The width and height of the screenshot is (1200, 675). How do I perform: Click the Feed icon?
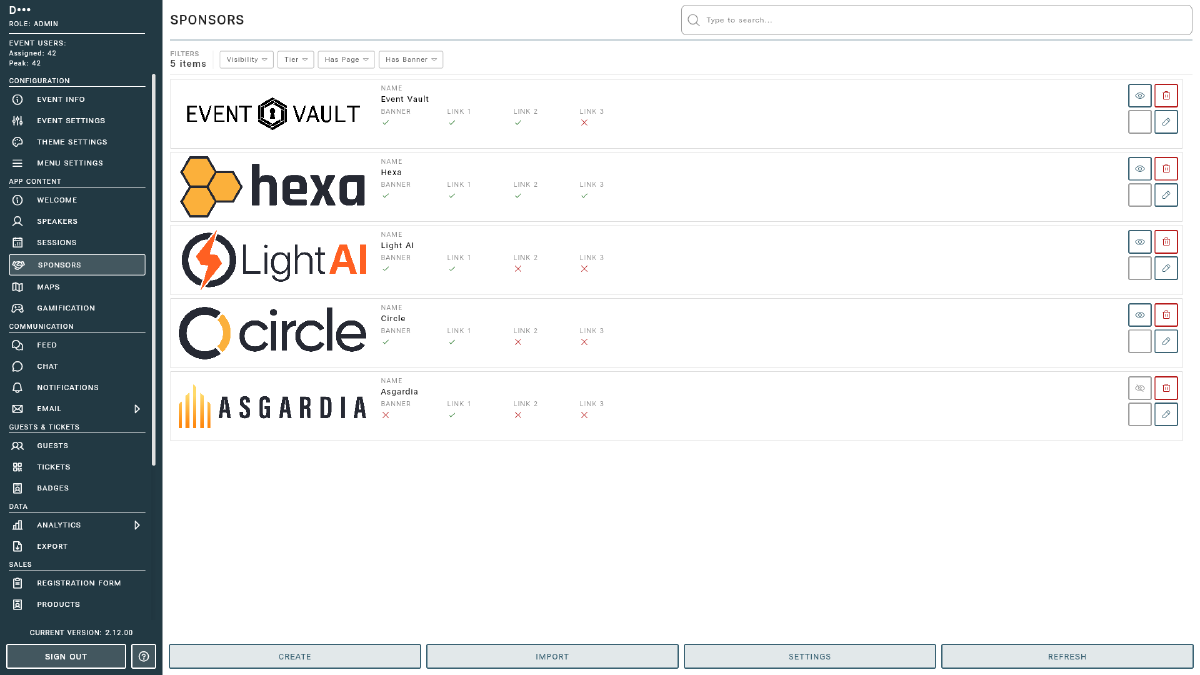(17, 345)
